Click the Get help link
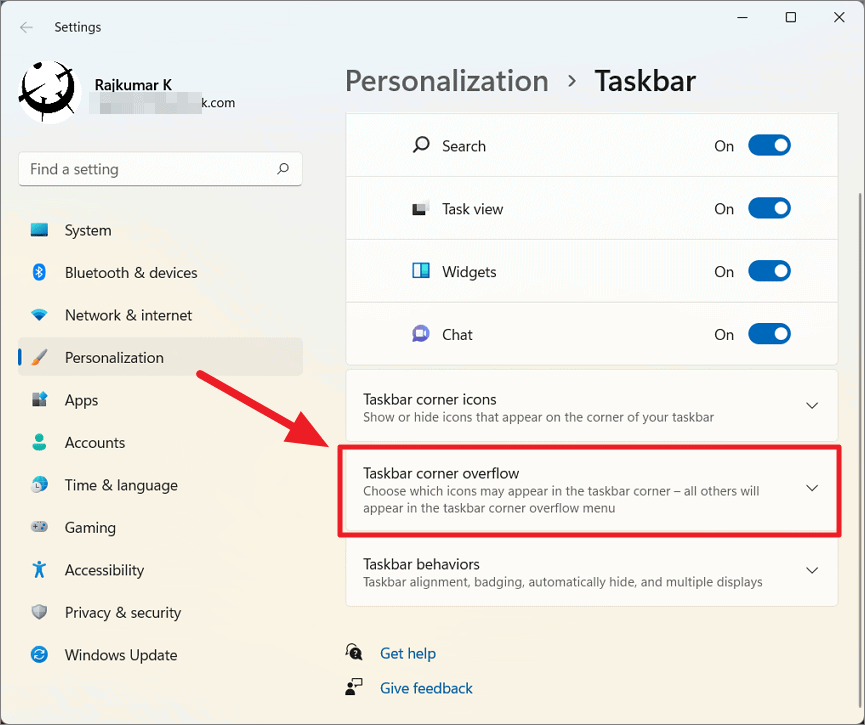 (408, 653)
